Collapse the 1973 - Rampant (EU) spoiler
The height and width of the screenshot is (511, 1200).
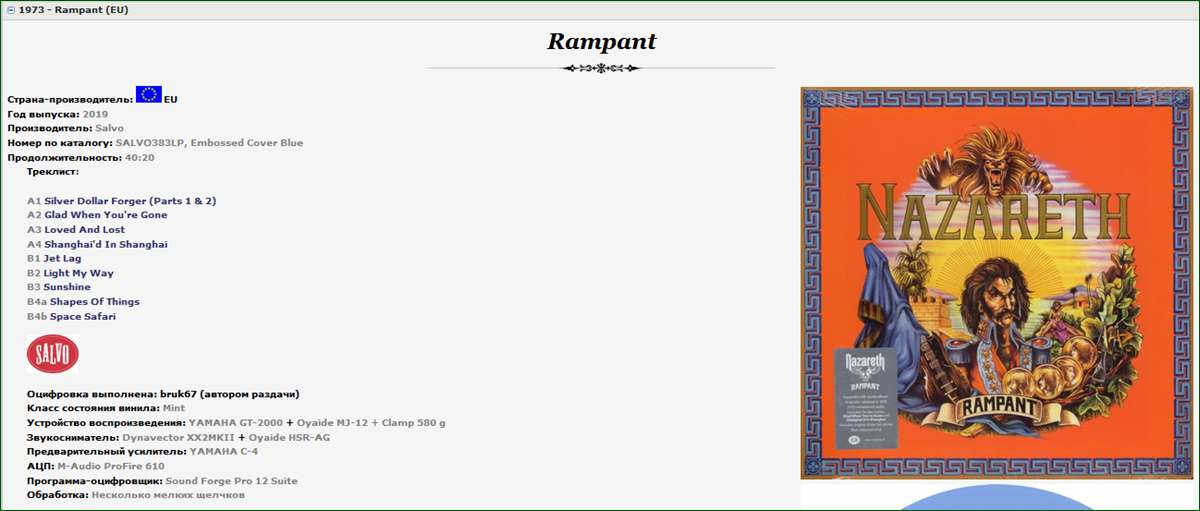(11, 10)
